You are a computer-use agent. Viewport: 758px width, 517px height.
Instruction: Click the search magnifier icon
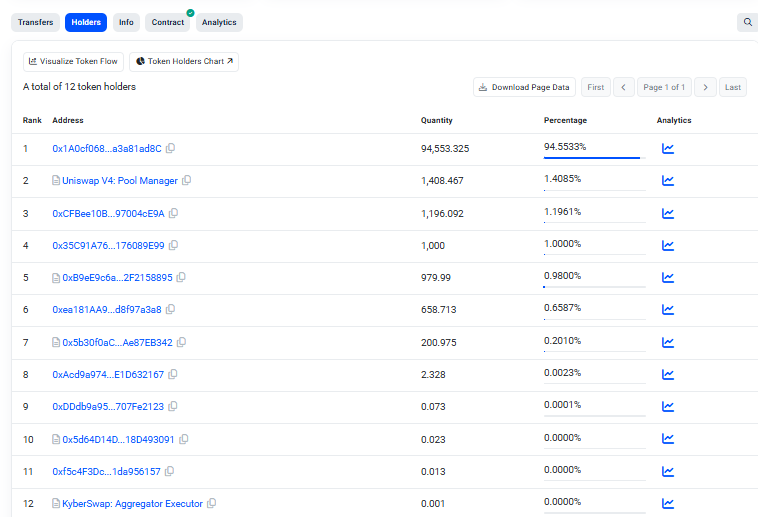coord(747,22)
